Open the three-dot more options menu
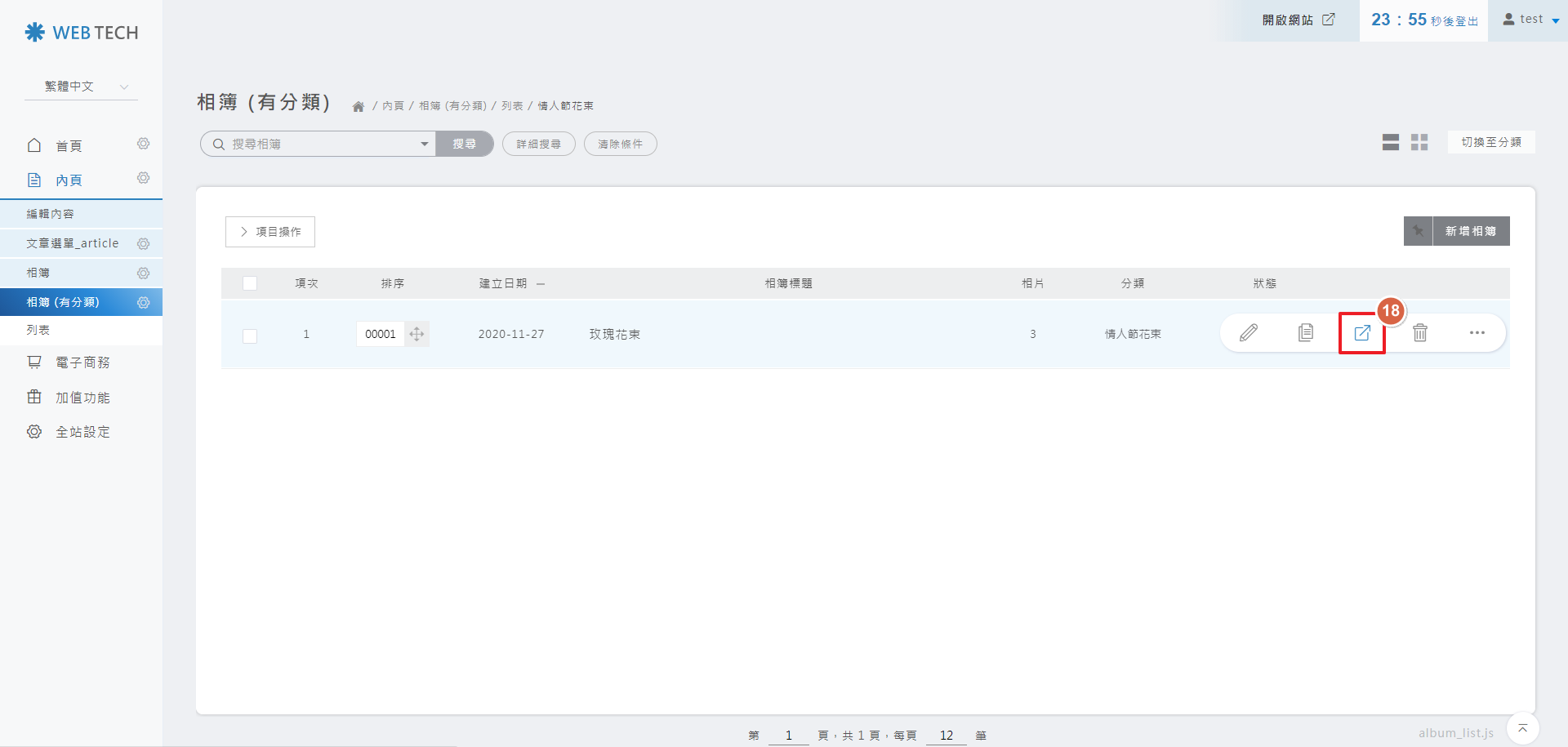This screenshot has width=1568, height=747. 1477,333
